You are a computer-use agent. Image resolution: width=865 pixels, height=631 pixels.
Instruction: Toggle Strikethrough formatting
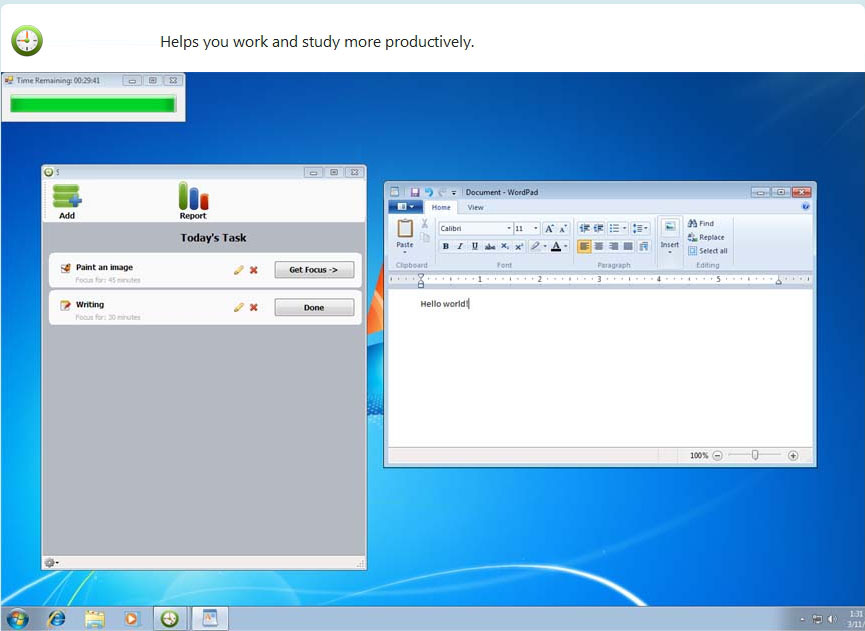tap(490, 247)
